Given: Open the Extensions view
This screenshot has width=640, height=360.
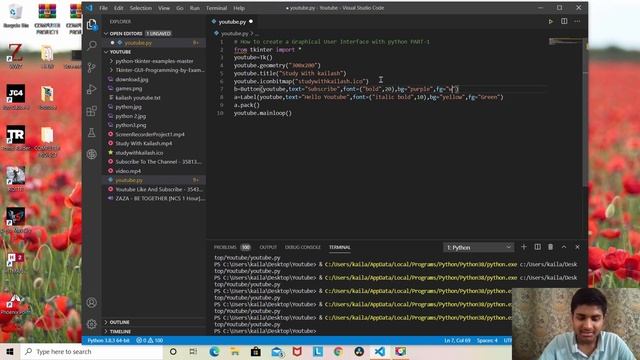Looking at the screenshot, I should [92, 111].
